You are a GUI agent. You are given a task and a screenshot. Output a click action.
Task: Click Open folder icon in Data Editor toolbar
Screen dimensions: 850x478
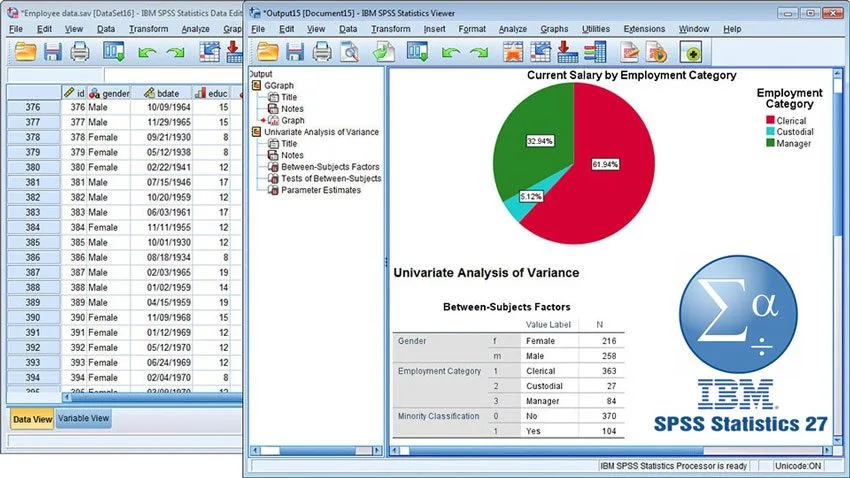[x=25, y=52]
